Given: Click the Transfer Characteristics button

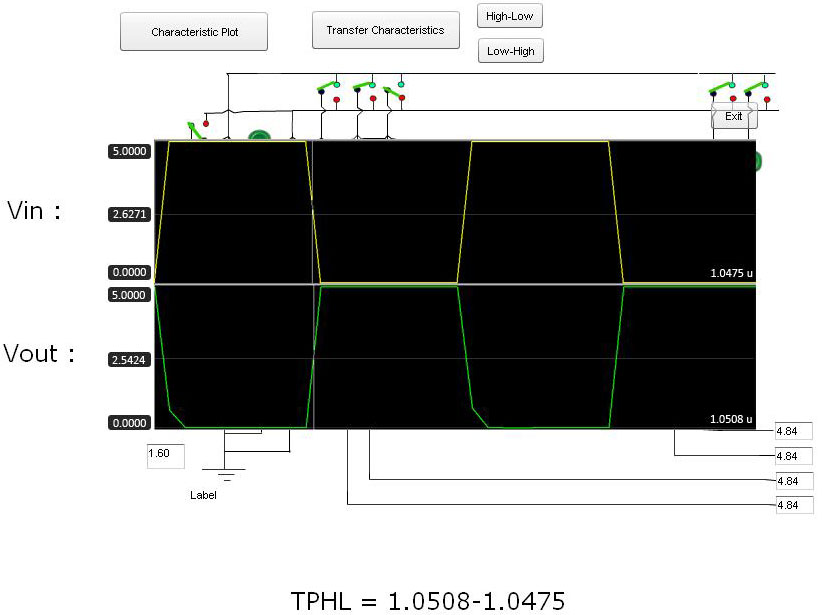Looking at the screenshot, I should coord(385,30).
